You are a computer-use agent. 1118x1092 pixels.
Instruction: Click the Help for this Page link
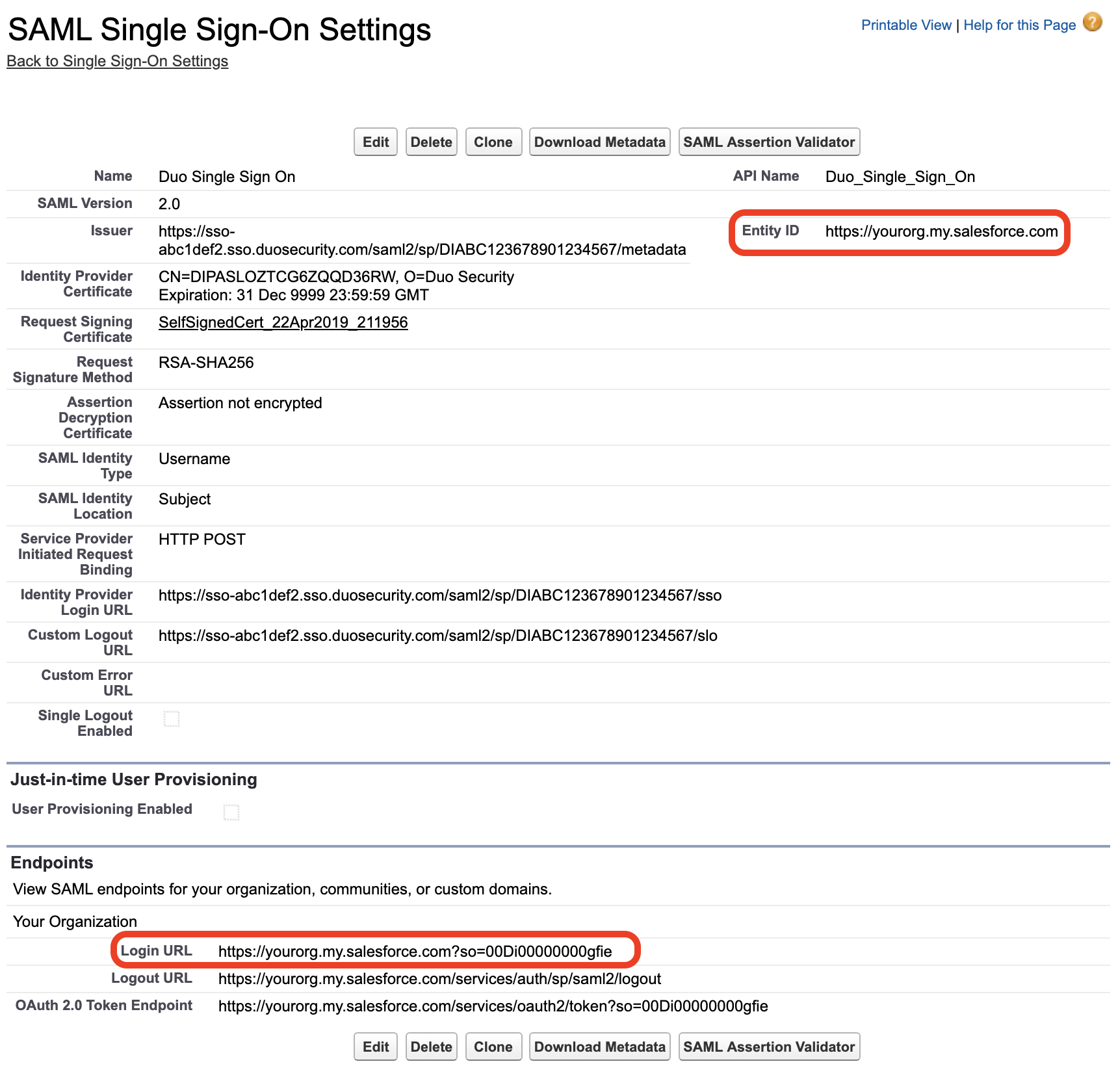pos(1019,25)
